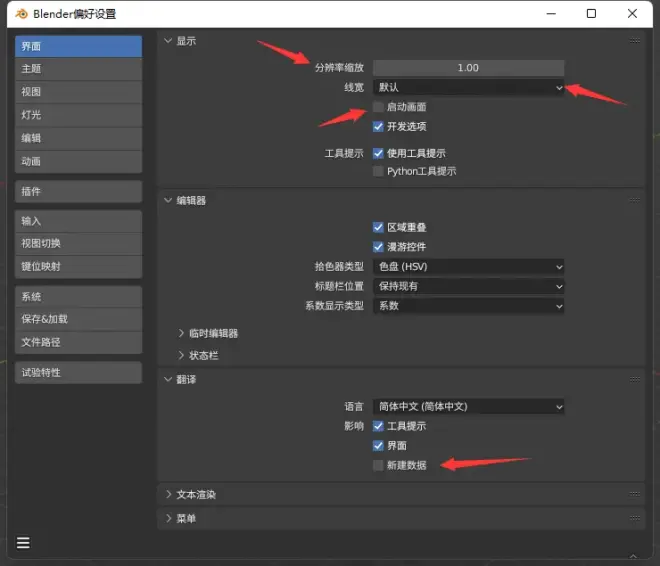Open the 灯光 preferences tab
The width and height of the screenshot is (660, 566).
(x=78, y=115)
